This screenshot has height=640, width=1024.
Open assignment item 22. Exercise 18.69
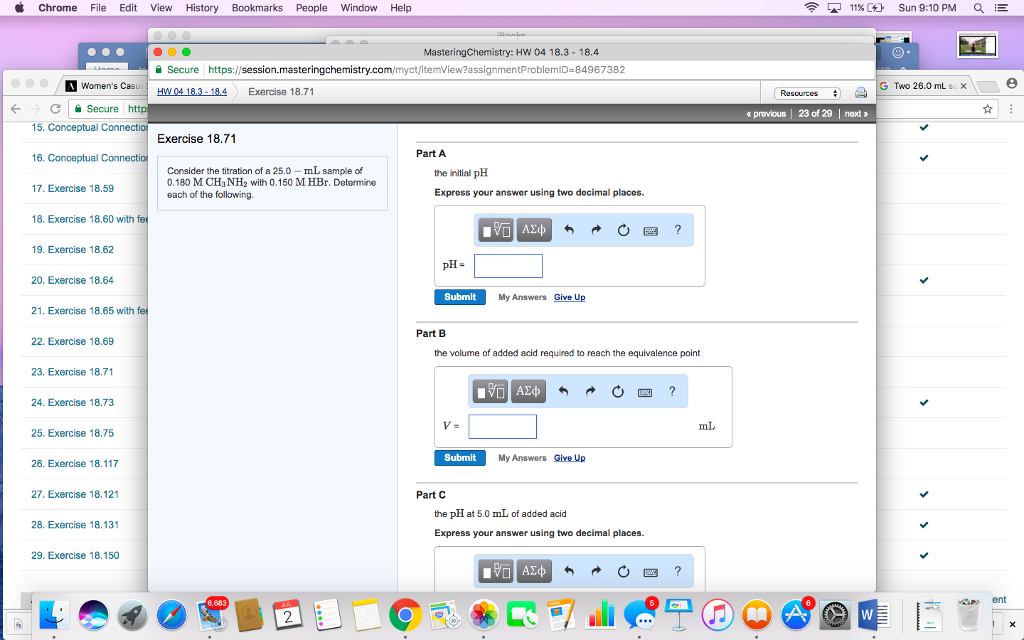point(72,342)
